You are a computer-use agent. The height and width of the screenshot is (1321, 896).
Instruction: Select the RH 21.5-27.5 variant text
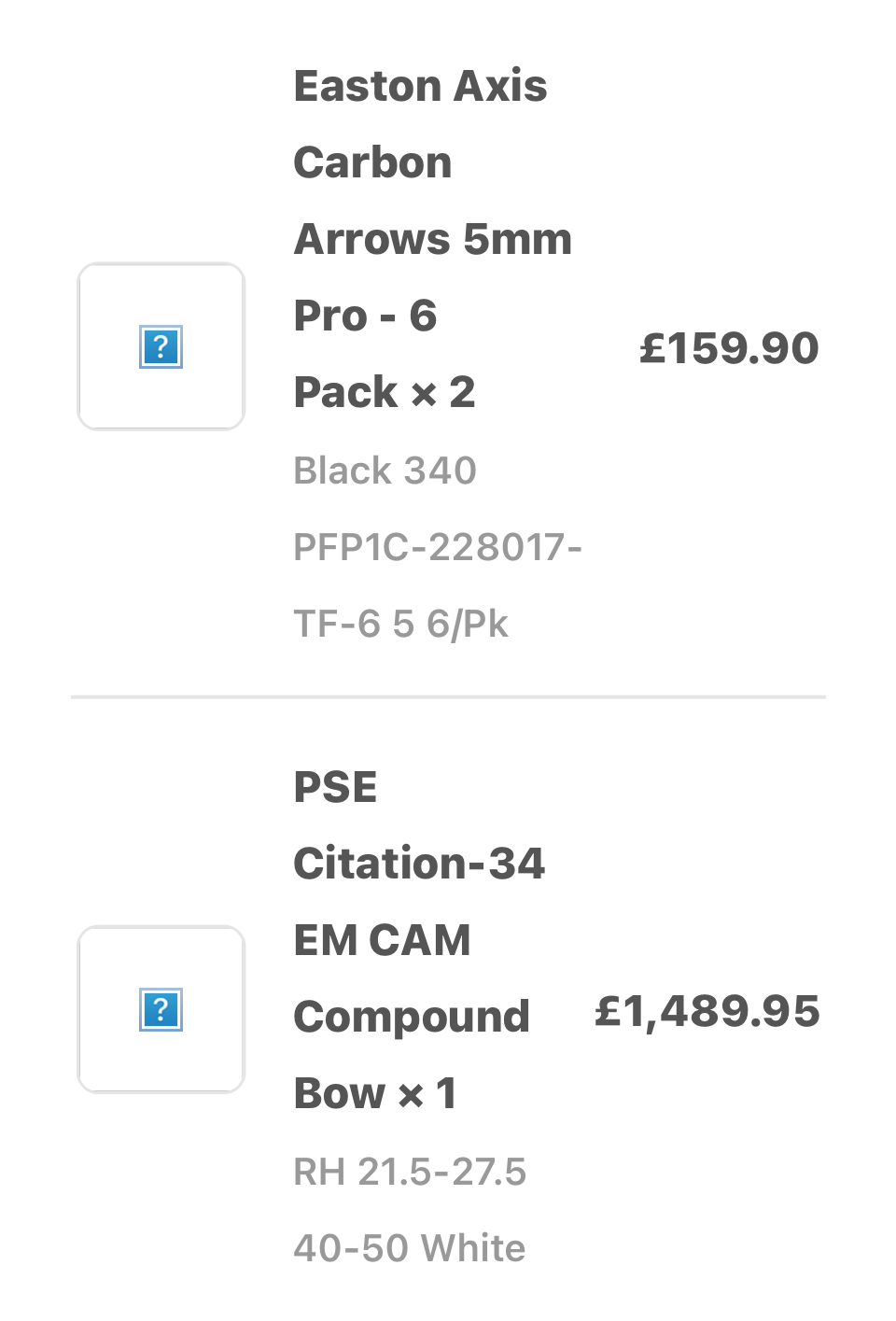tap(410, 1172)
